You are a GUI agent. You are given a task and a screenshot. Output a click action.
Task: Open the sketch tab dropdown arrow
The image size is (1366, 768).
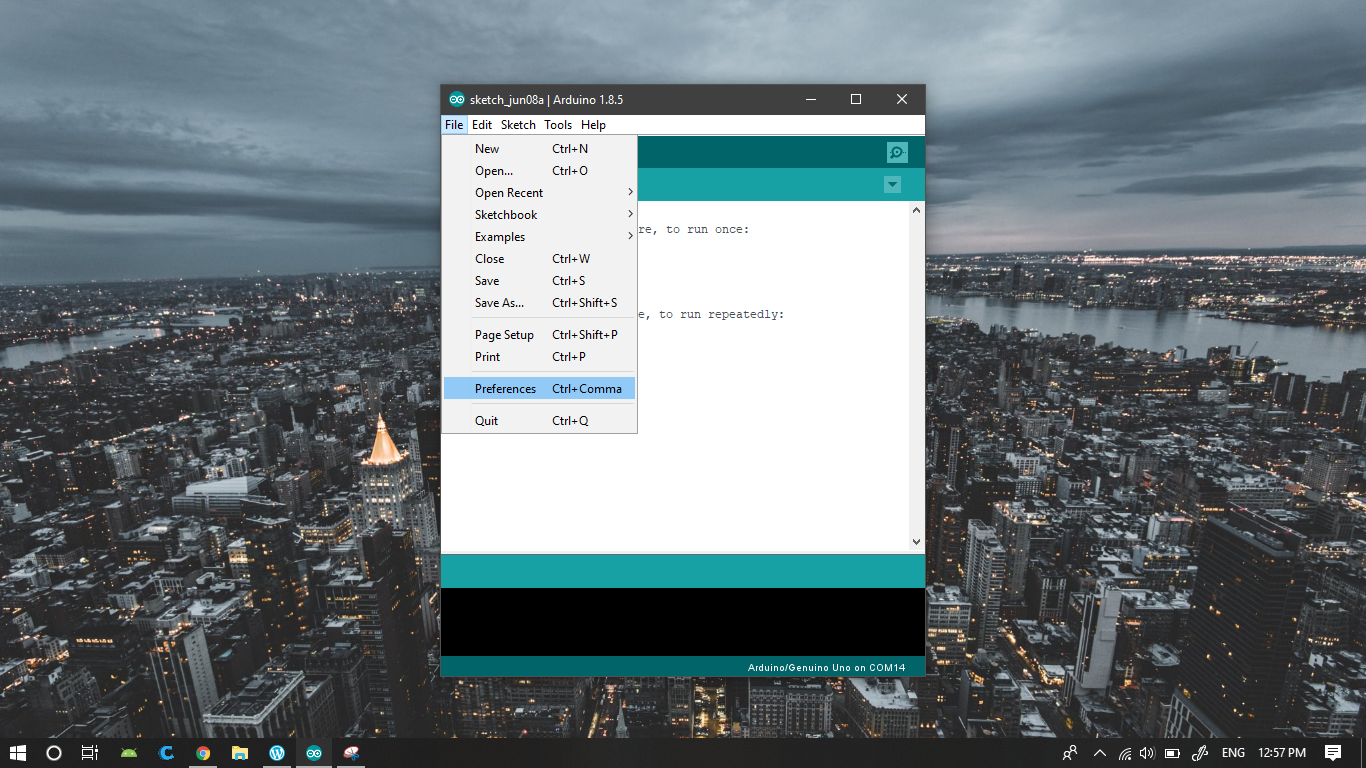tap(892, 184)
